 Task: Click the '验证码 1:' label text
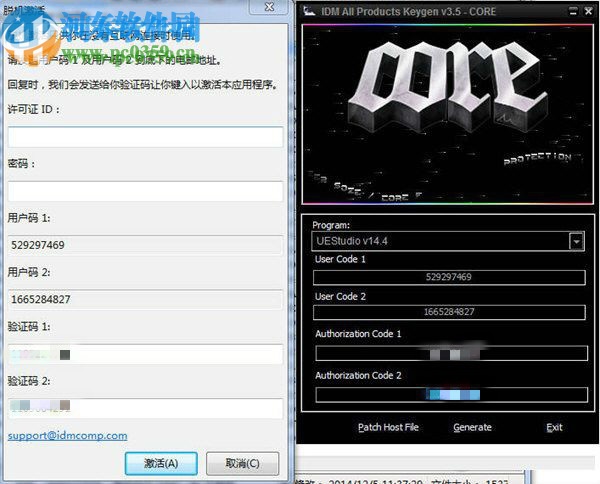29,327
